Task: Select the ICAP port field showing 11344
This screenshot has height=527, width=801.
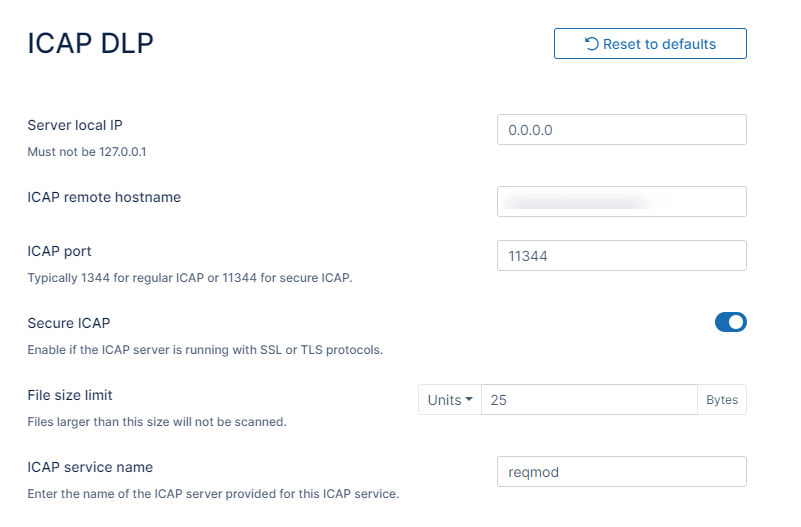Action: tap(621, 256)
